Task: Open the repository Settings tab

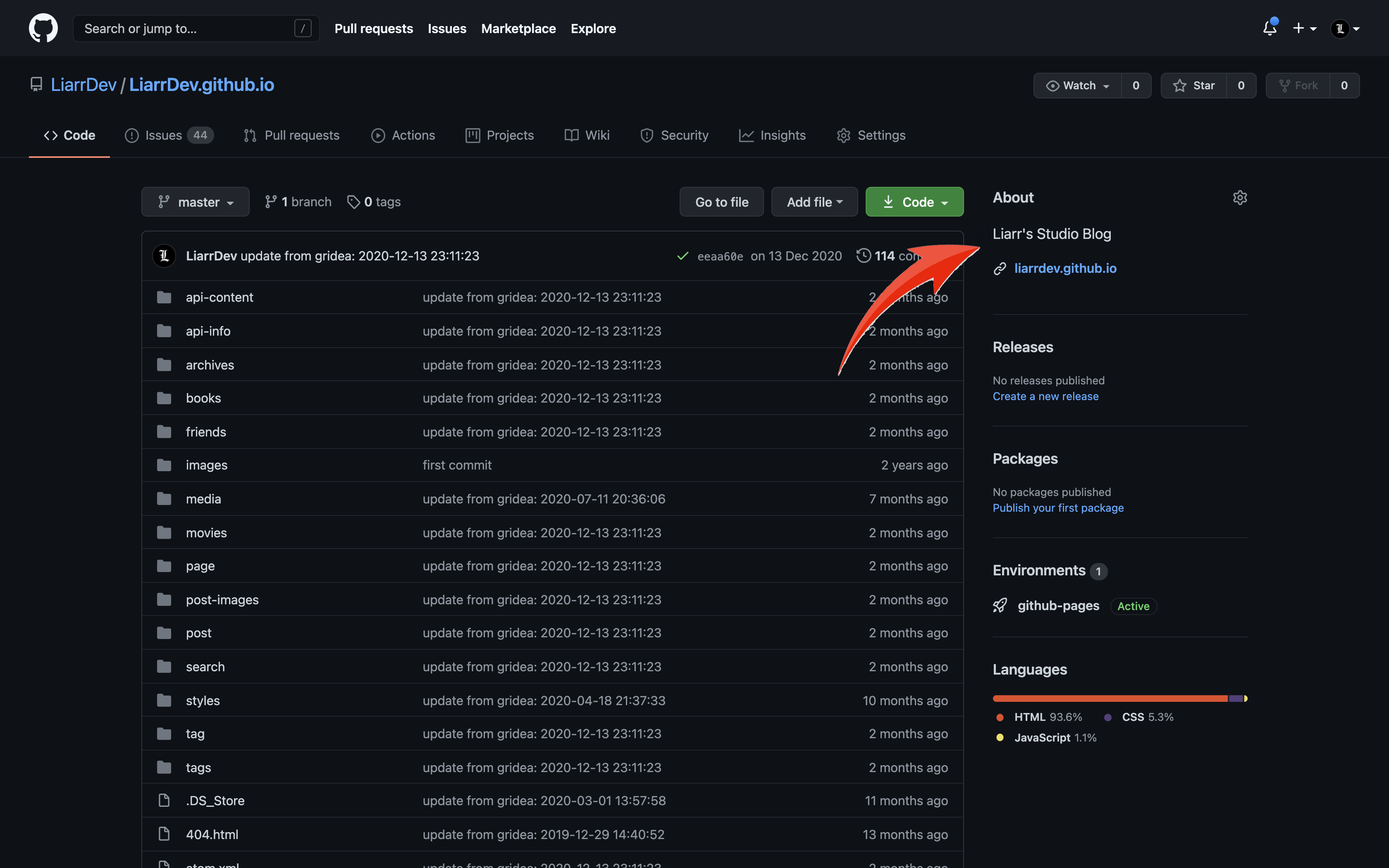Action: click(x=871, y=136)
